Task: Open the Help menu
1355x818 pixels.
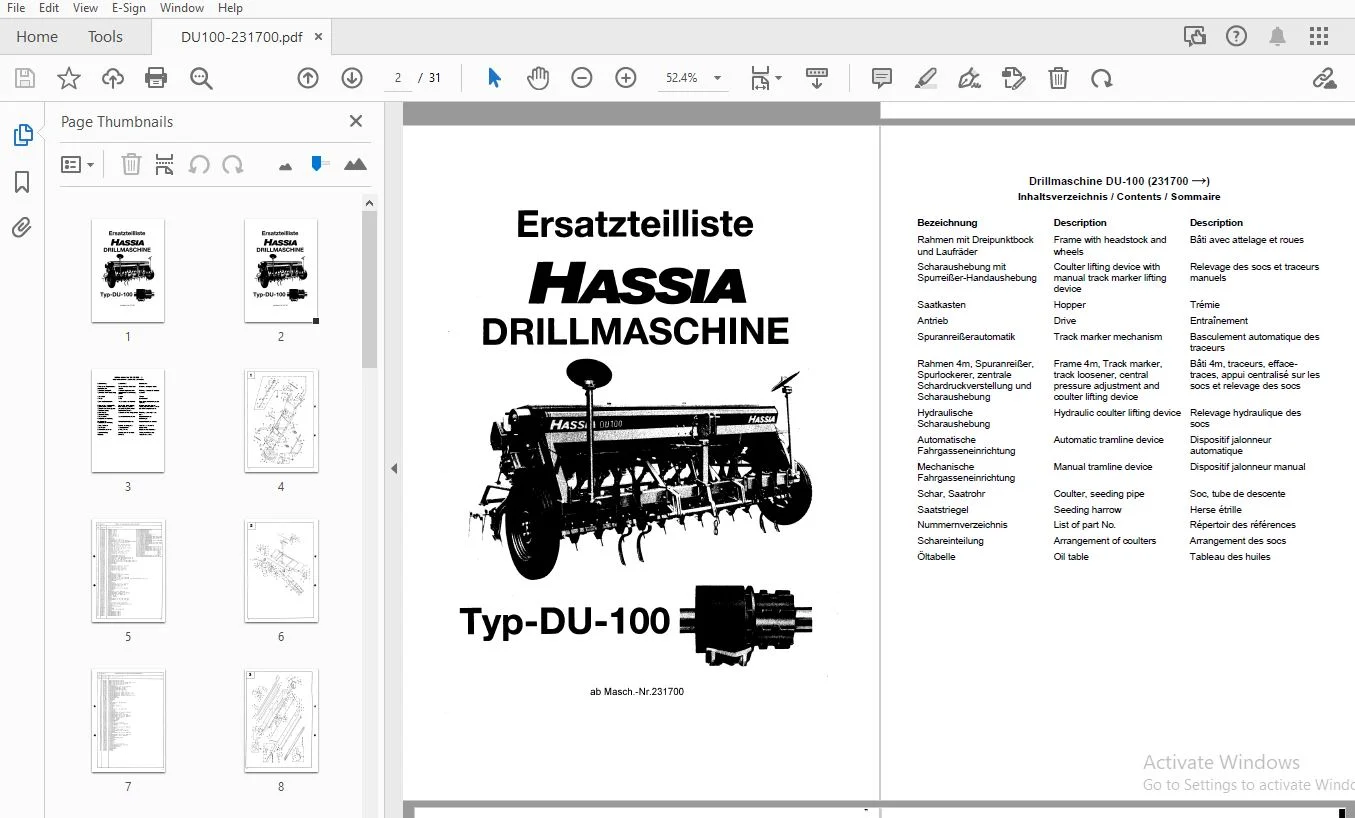Action: (x=230, y=8)
